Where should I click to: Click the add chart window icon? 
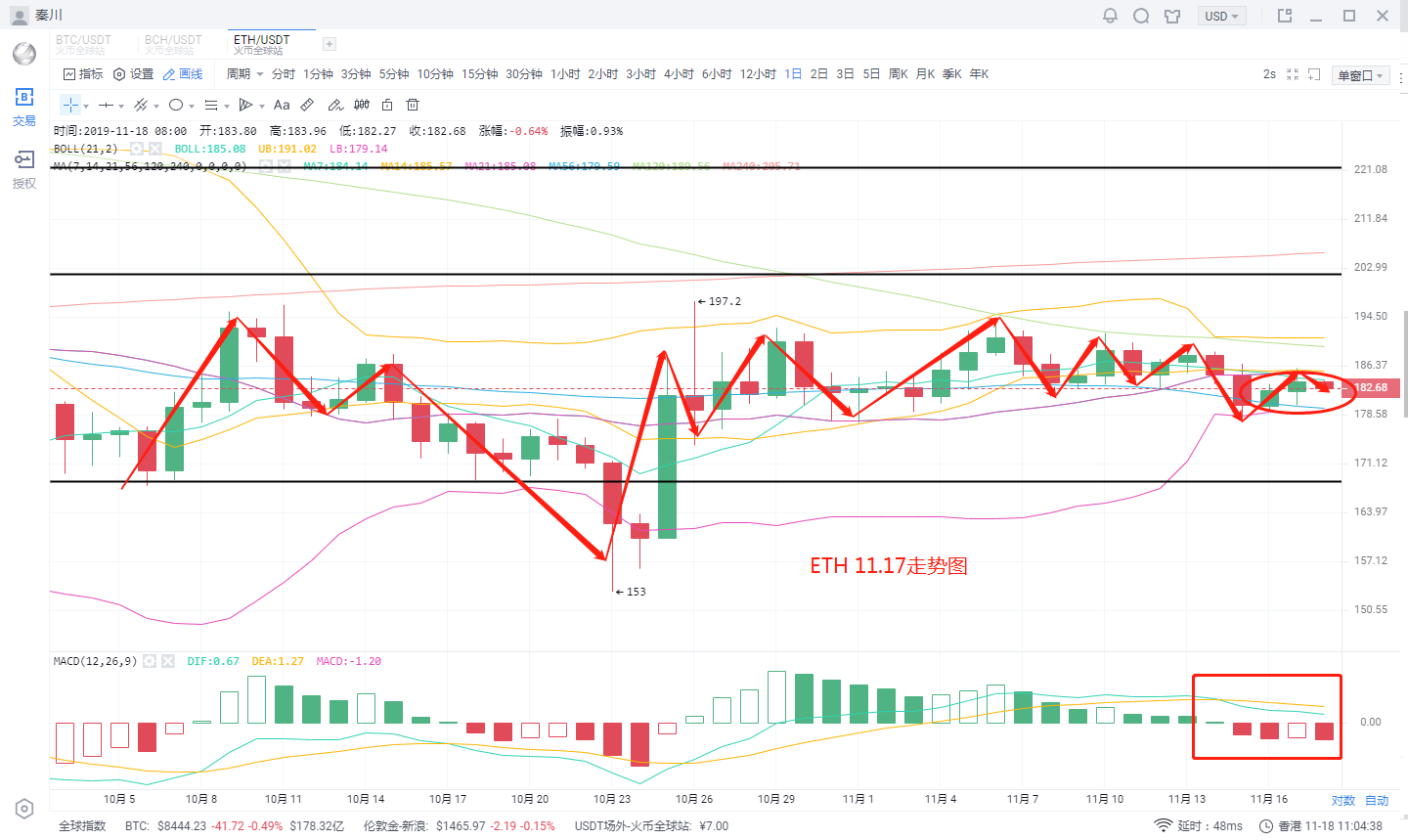point(1314,74)
